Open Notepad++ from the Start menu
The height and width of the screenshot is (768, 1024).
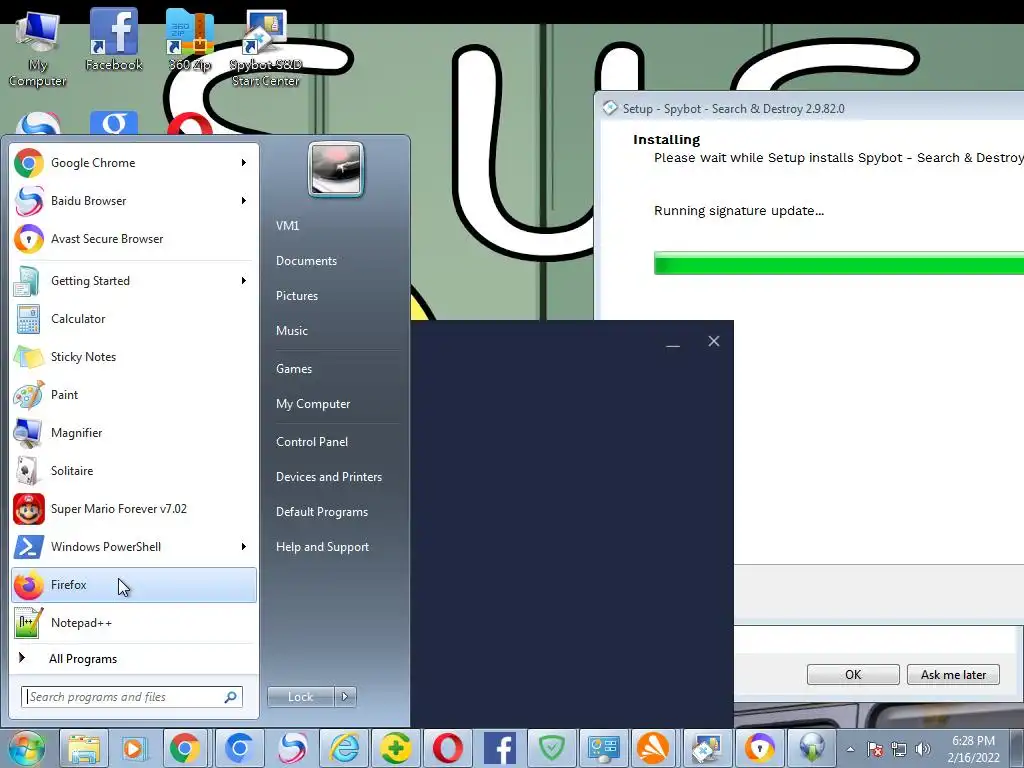tap(134, 622)
